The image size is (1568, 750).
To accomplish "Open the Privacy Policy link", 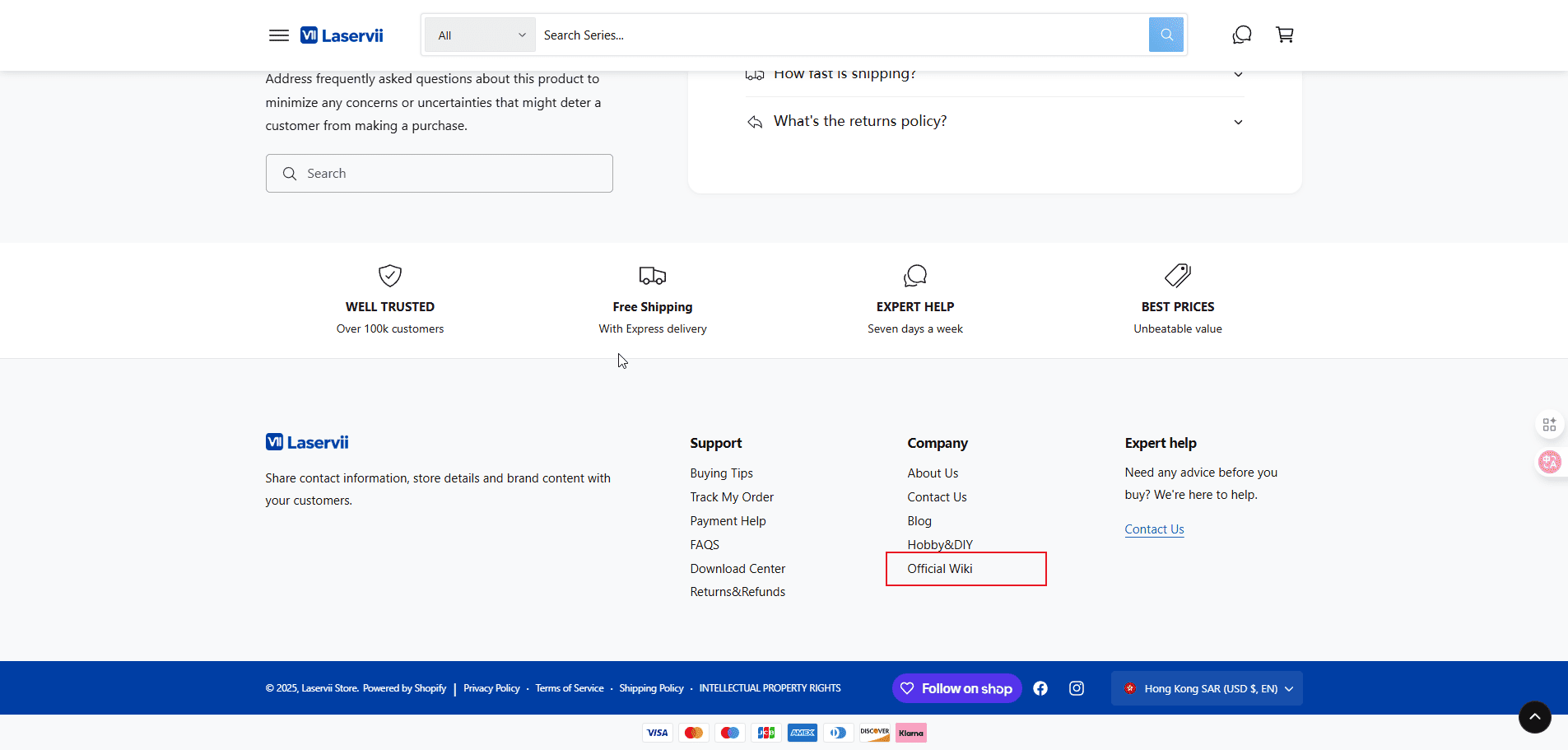I will [491, 688].
